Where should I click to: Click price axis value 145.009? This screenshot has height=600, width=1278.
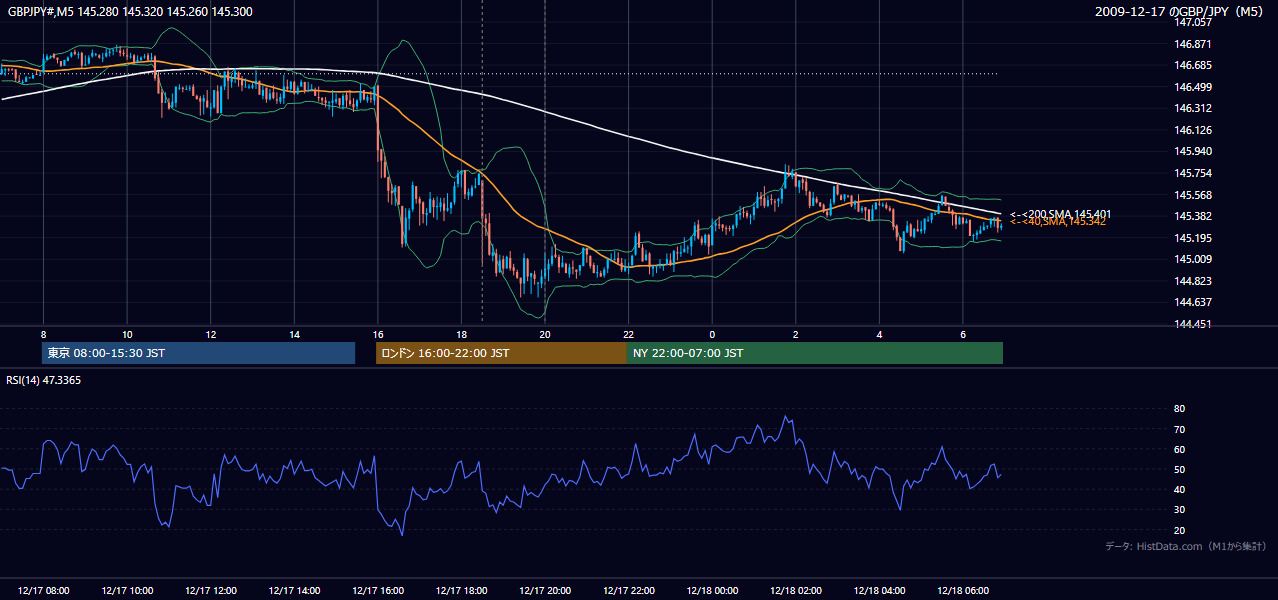pos(1192,259)
